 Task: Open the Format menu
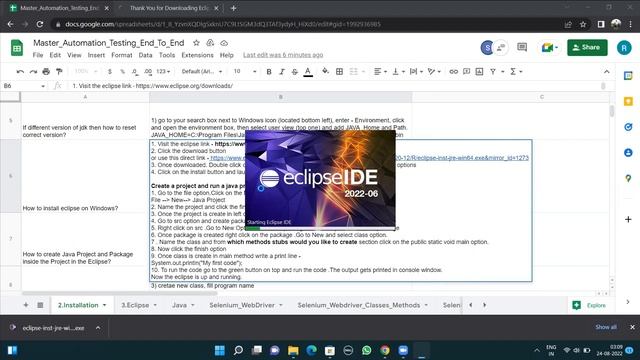[122, 55]
